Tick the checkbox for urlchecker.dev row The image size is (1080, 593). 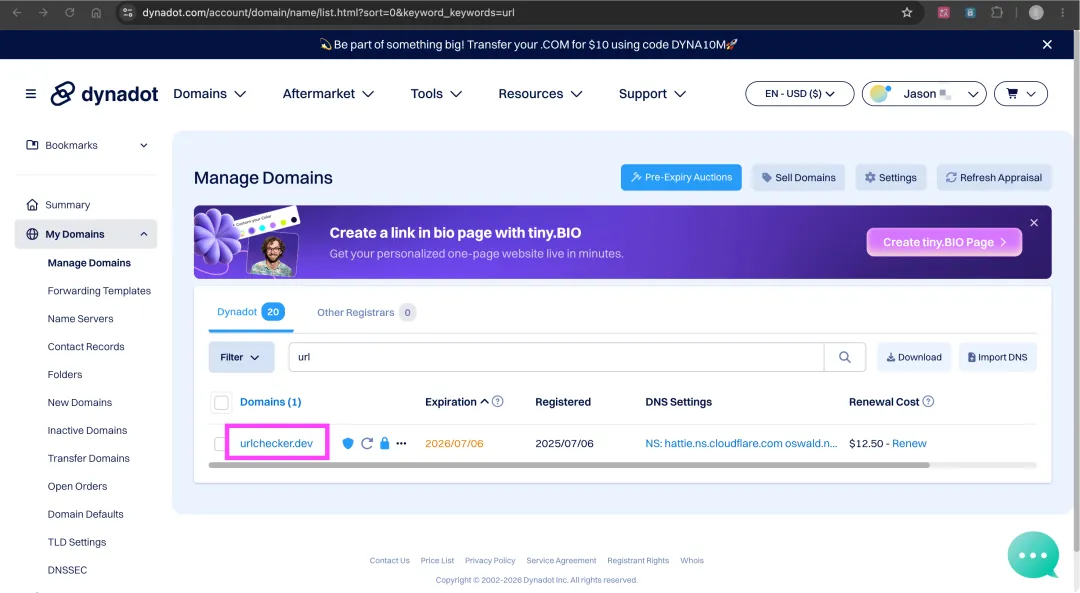(219, 444)
